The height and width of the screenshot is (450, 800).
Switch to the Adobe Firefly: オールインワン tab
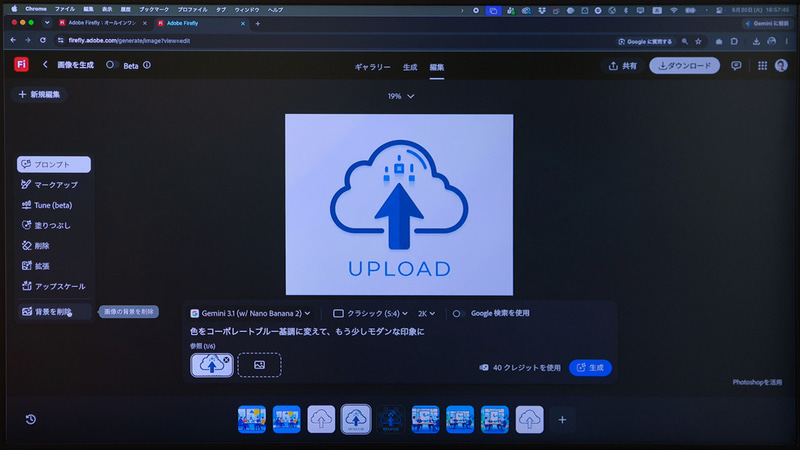103,23
